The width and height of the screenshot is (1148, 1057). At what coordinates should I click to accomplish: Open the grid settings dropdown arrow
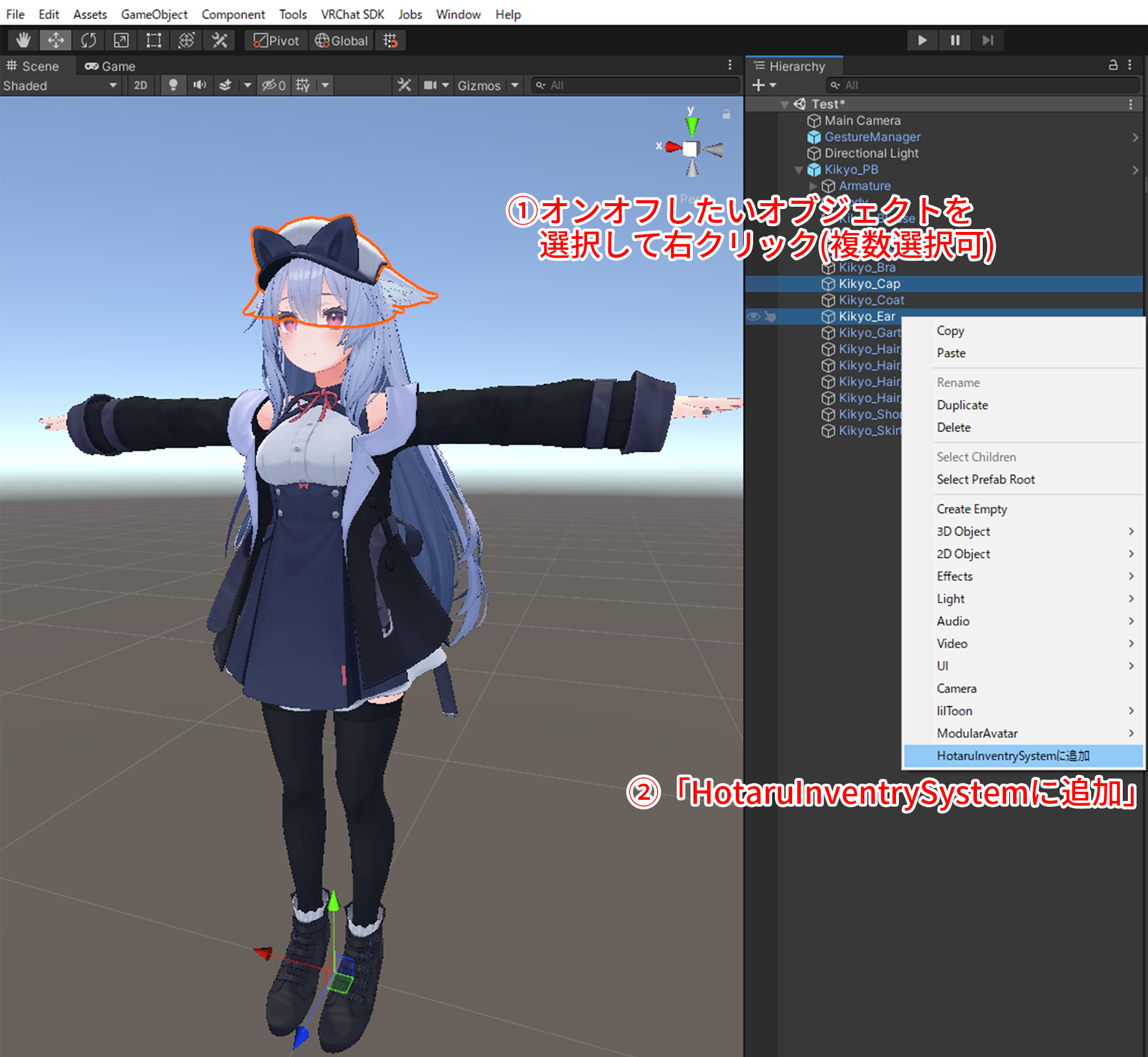[325, 86]
